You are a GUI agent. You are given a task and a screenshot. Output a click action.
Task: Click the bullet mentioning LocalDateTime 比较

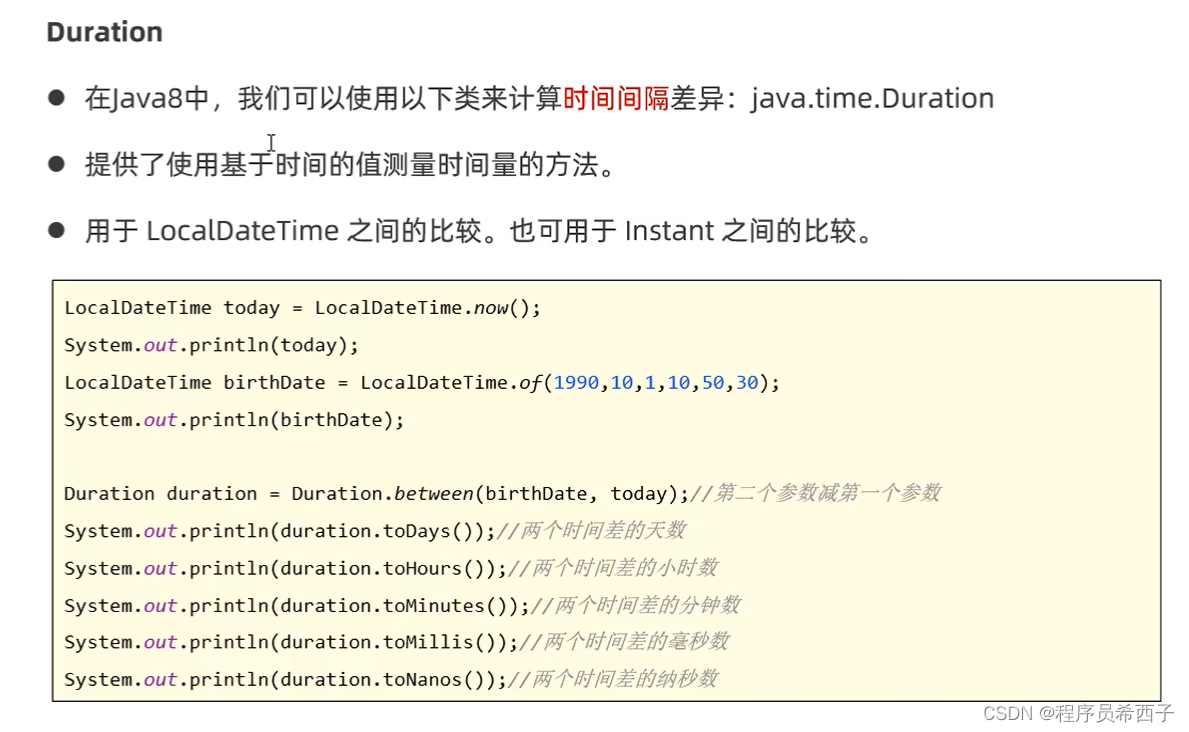(400, 230)
